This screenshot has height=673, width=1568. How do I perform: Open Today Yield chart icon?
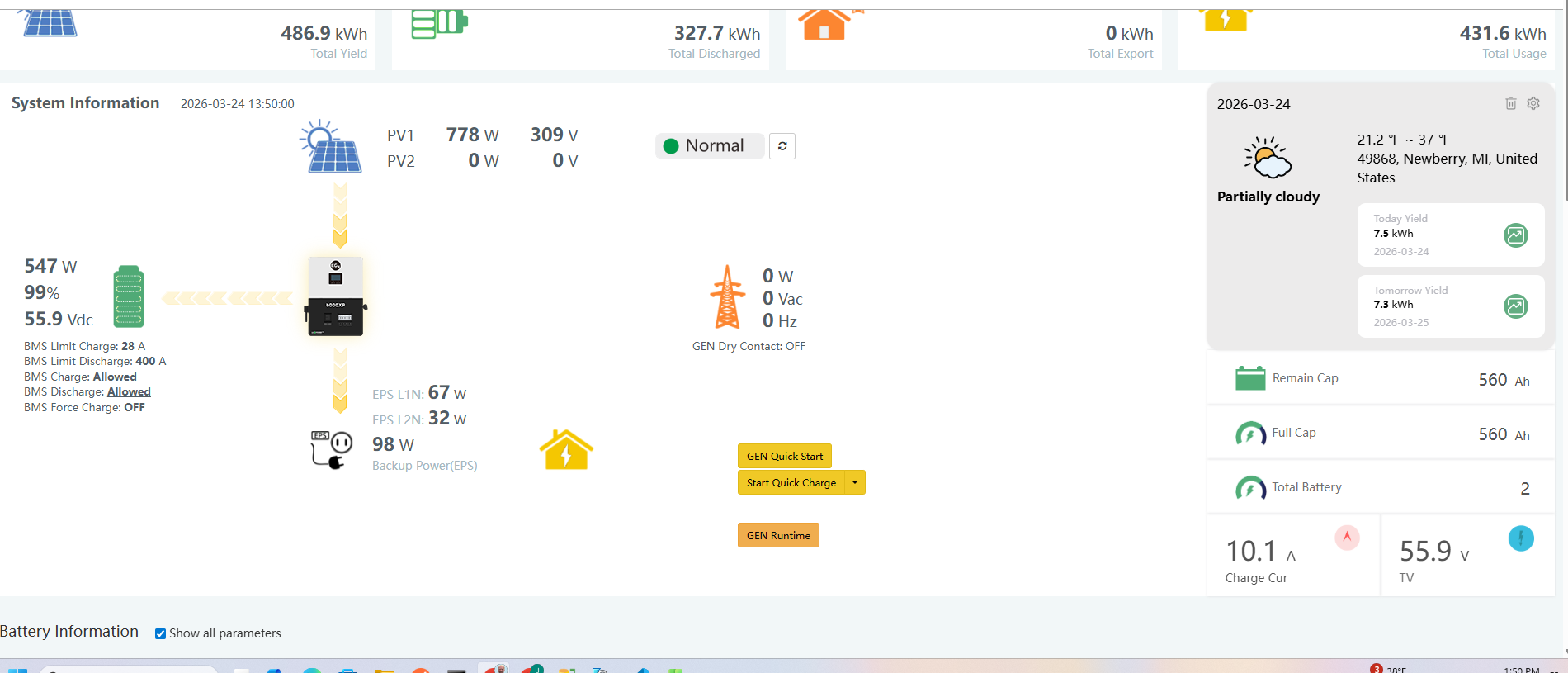click(1515, 235)
